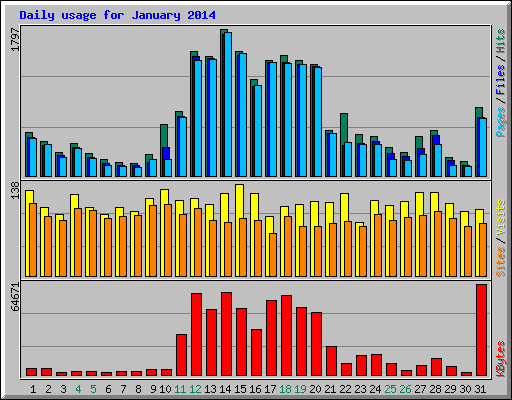
Task: Click day 18 label on the x-axis
Action: (285, 389)
